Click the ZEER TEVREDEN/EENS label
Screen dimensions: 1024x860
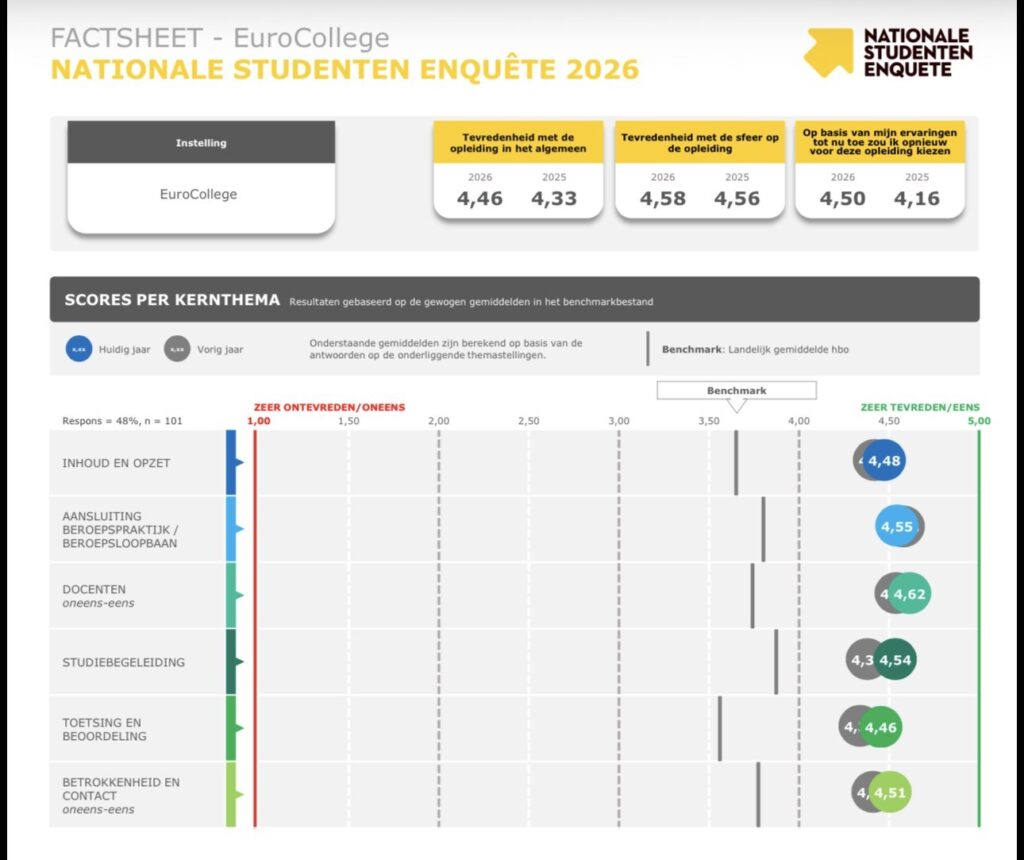point(920,407)
